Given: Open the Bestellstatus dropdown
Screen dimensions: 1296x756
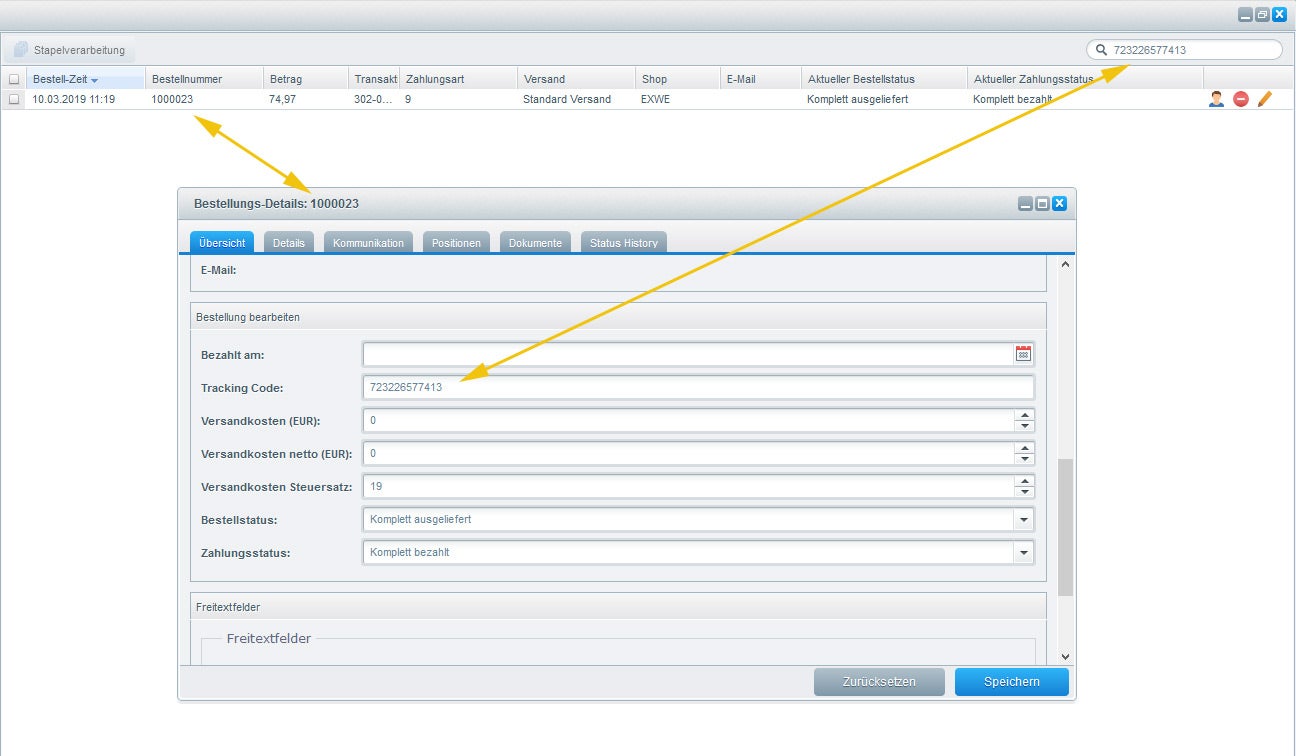Looking at the screenshot, I should click(1023, 520).
